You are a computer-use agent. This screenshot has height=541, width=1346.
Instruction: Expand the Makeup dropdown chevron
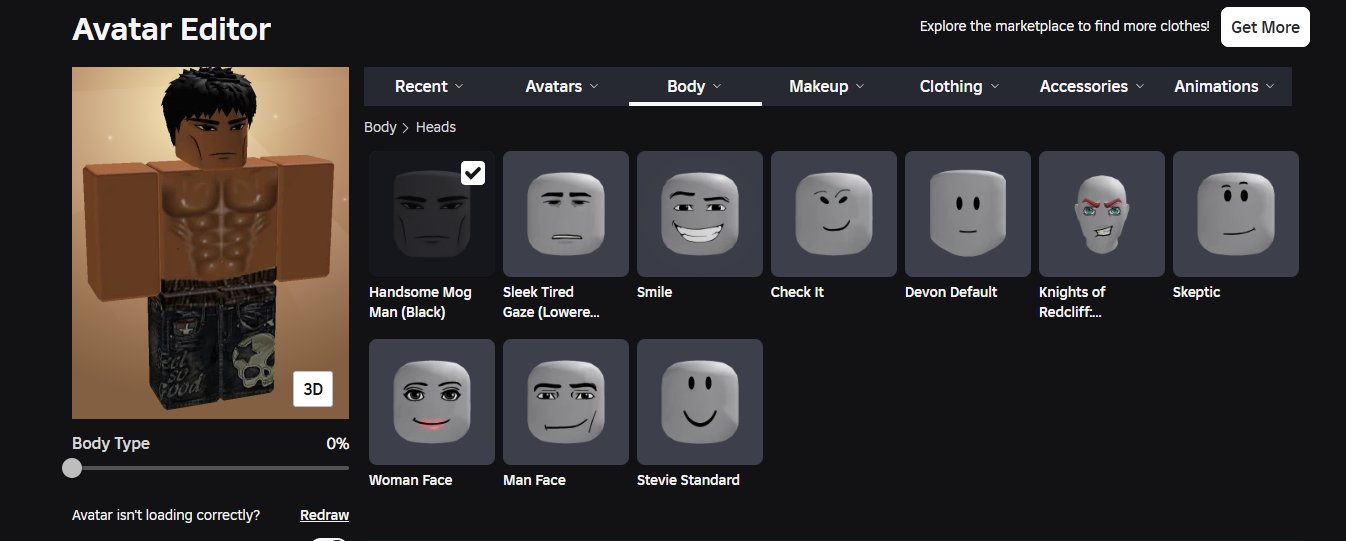[860, 87]
